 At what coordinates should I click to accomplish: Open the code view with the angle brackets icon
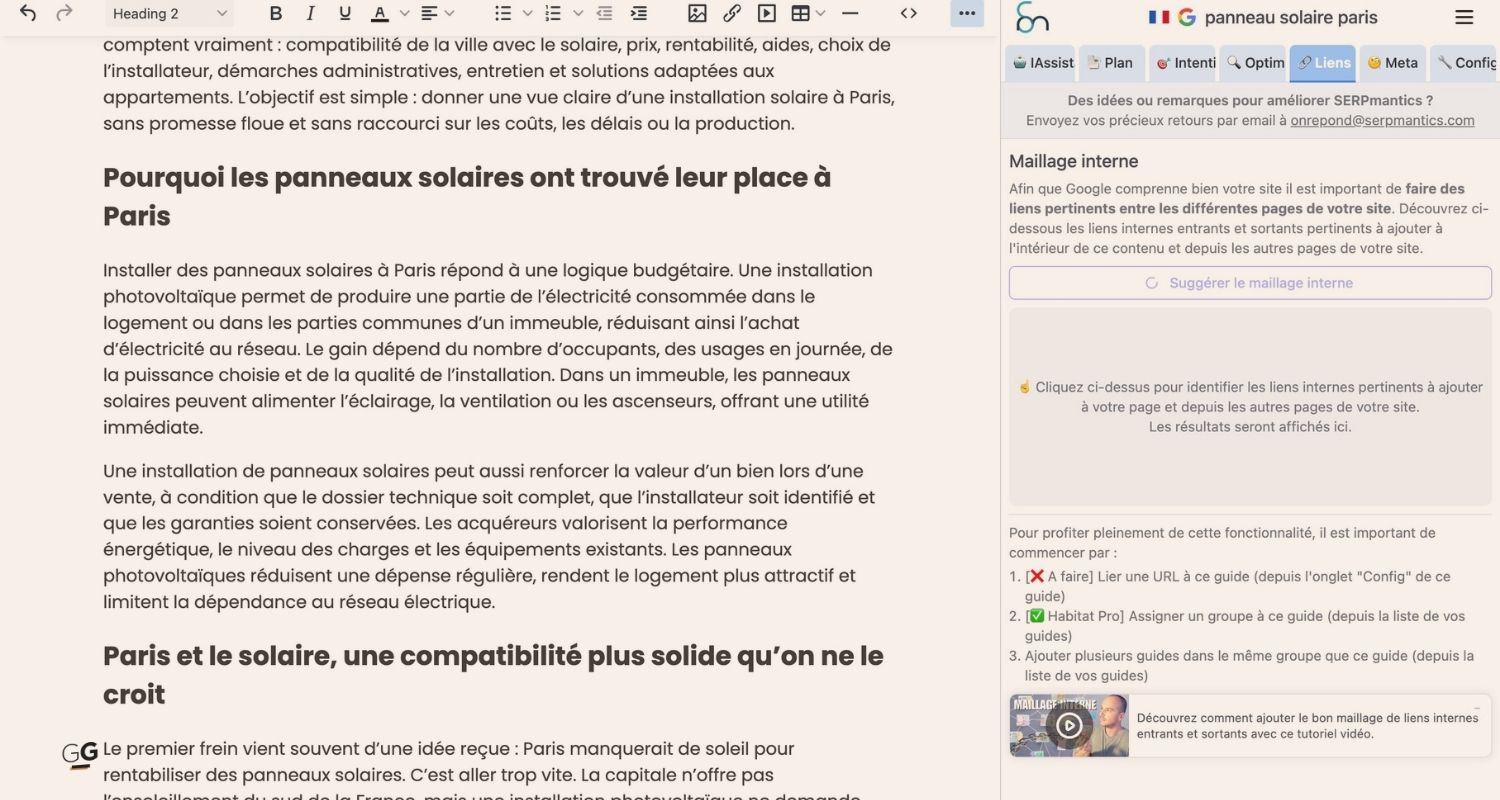click(909, 13)
